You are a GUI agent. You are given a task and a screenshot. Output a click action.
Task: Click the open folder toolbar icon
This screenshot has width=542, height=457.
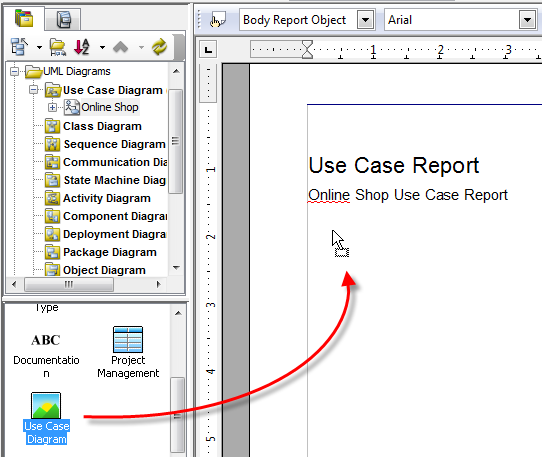(x=58, y=47)
